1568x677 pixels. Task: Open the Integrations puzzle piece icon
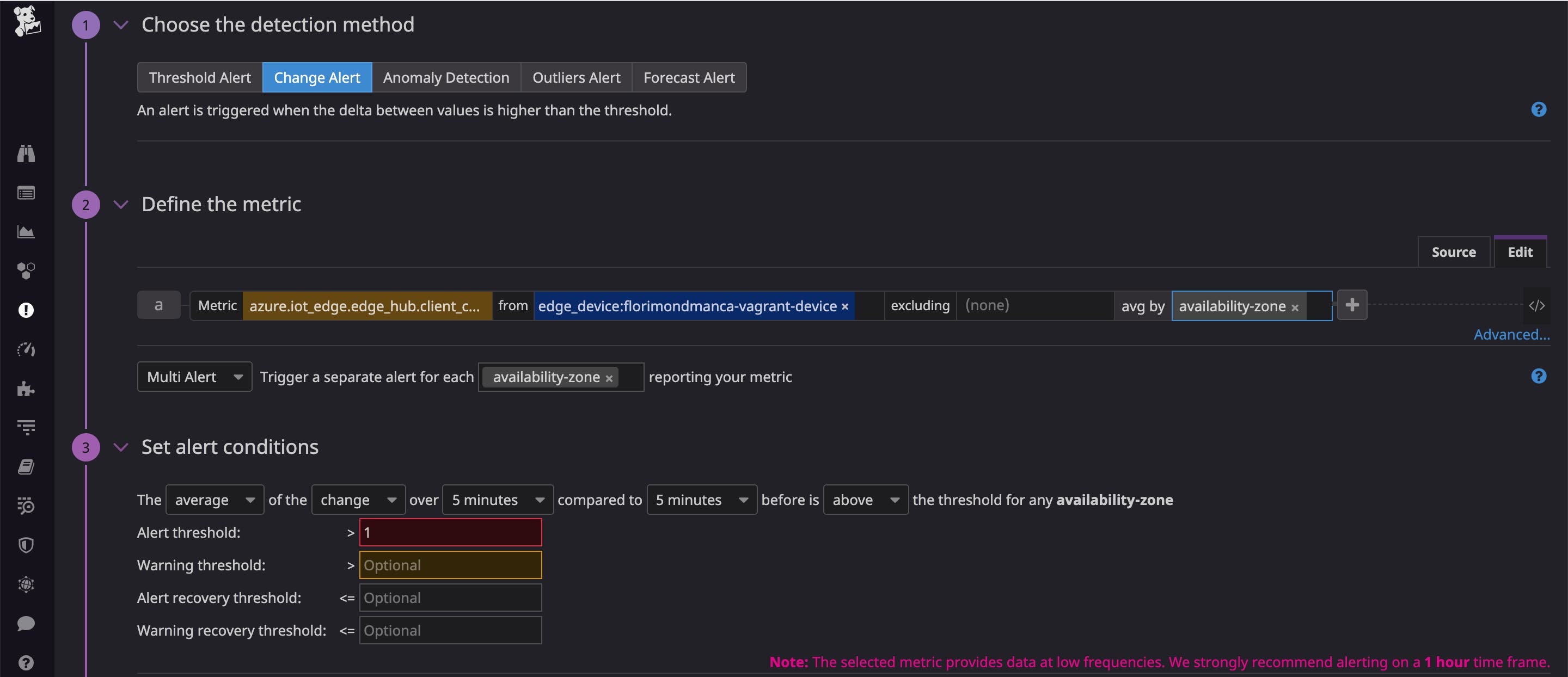click(x=26, y=389)
